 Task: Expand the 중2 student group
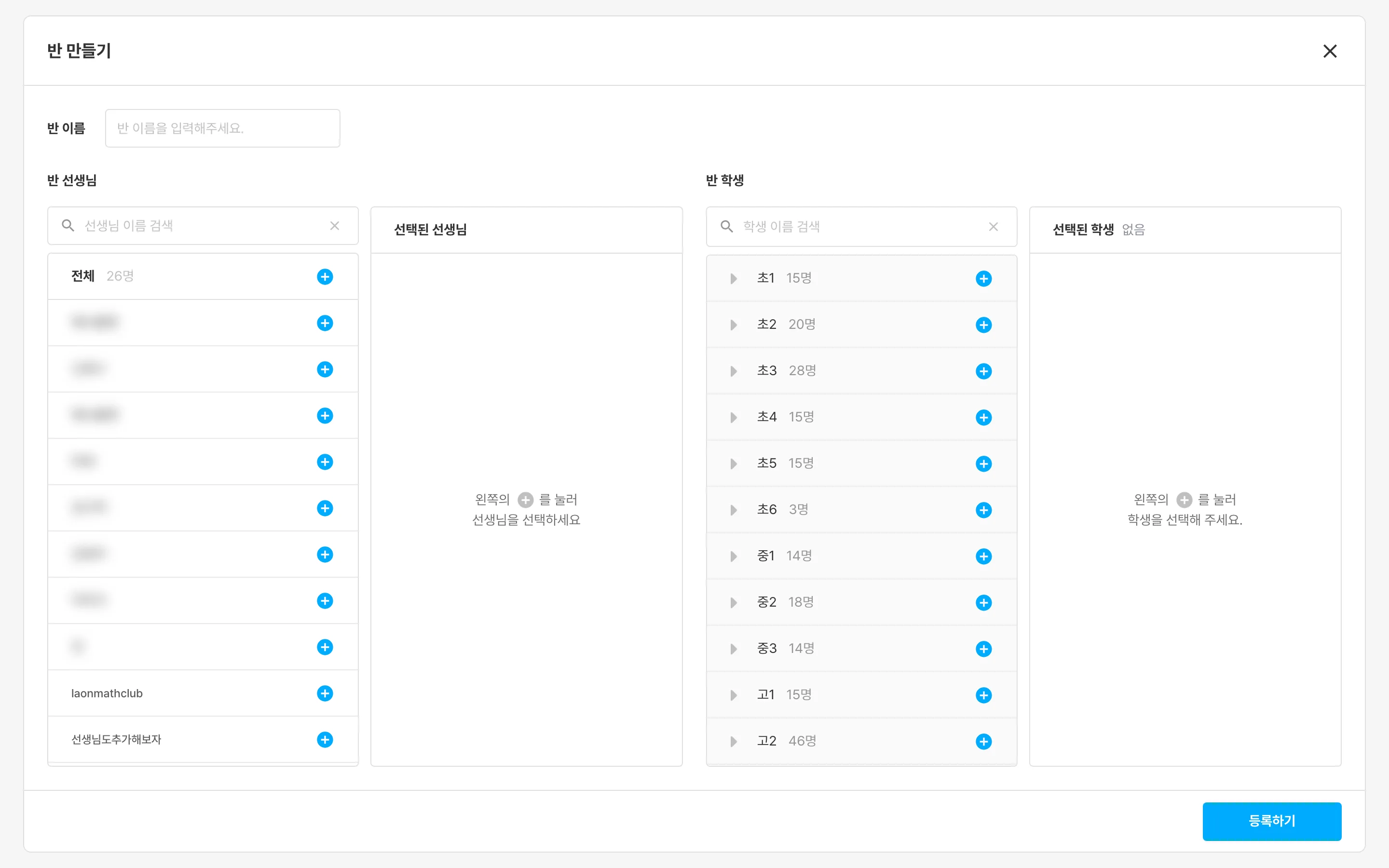pos(734,603)
